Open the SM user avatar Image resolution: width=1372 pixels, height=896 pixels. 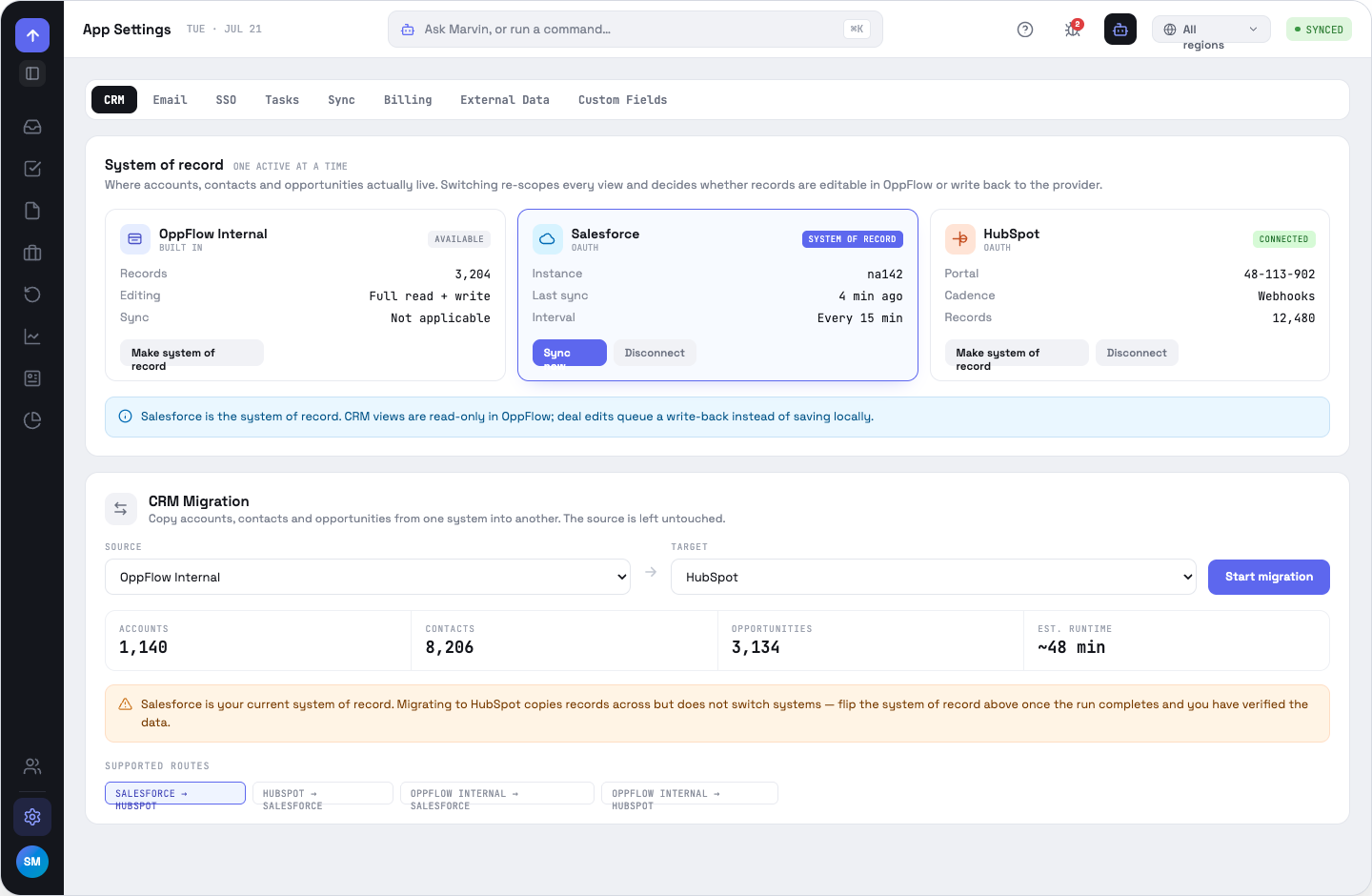pos(32,862)
